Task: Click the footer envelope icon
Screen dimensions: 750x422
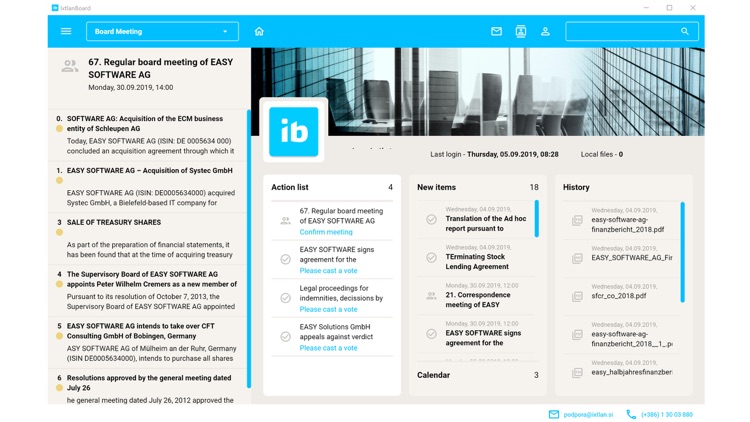Action: [554, 414]
